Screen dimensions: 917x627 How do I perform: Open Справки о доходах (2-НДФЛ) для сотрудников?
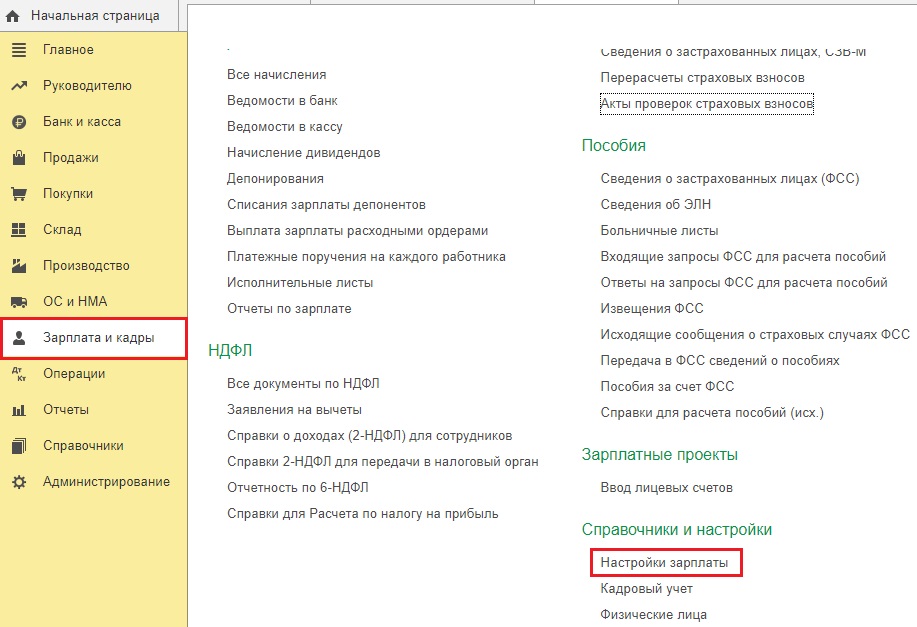[370, 436]
